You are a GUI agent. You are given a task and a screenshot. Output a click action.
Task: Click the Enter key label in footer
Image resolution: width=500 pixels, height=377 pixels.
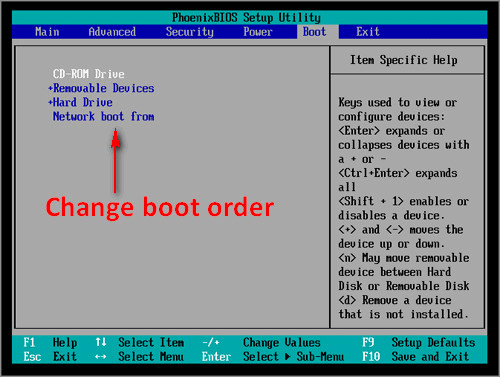click(216, 357)
